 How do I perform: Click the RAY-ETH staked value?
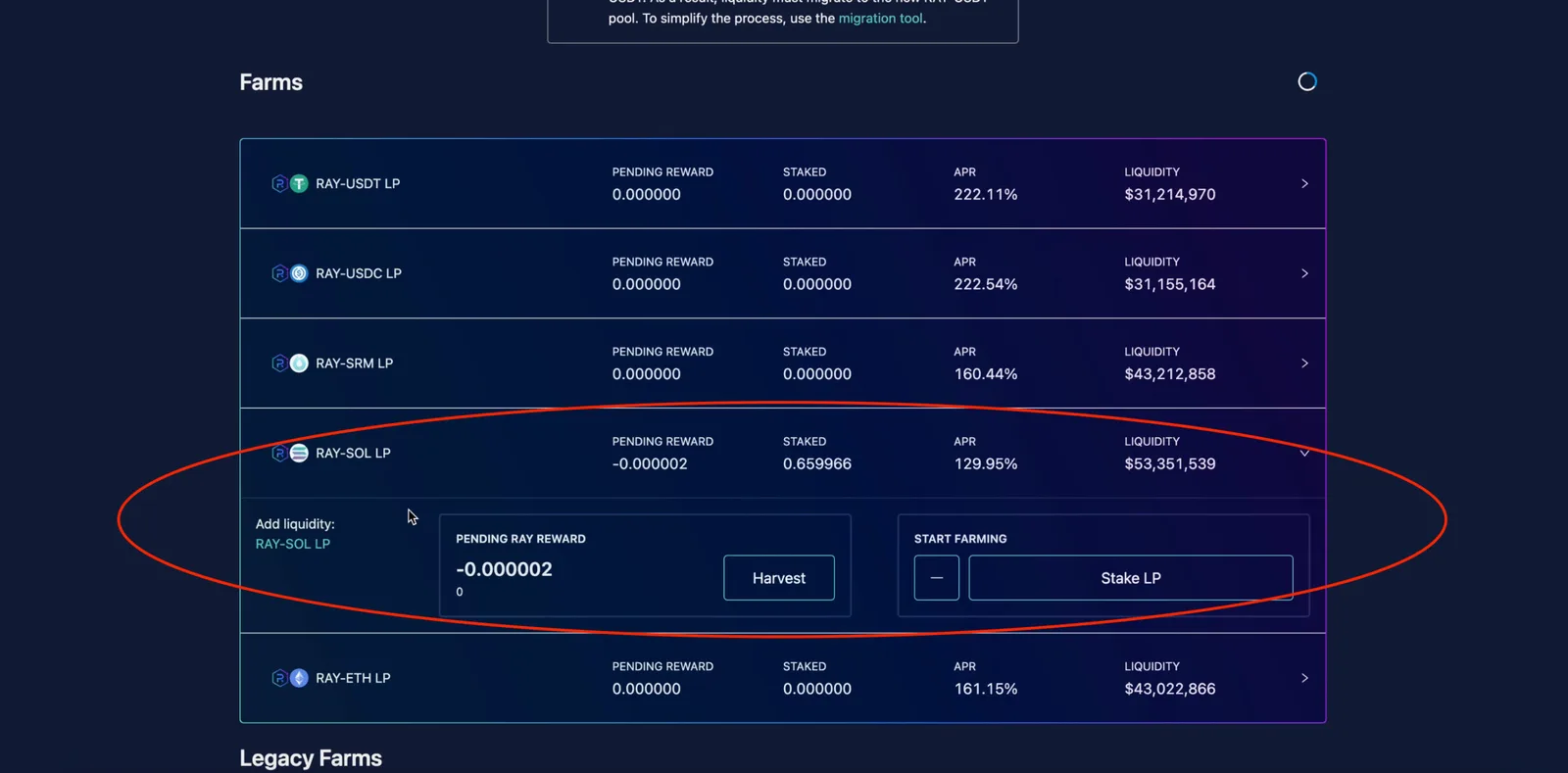tap(817, 689)
